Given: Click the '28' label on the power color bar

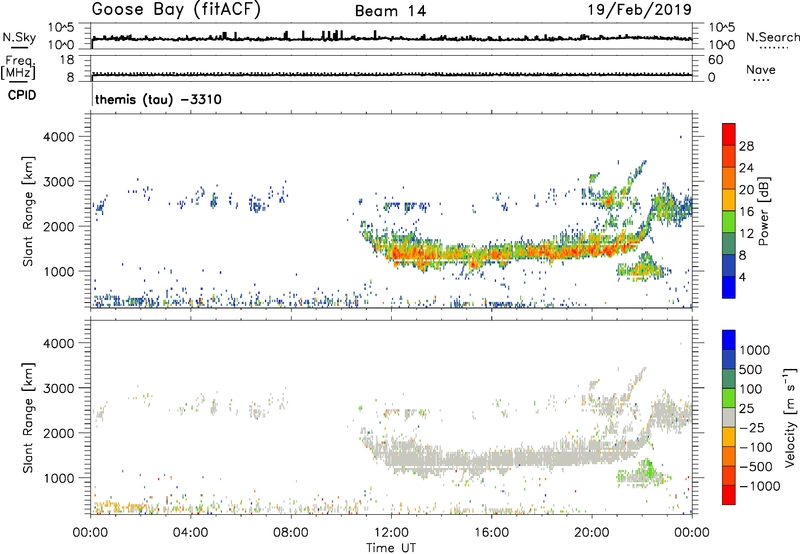Looking at the screenshot, I should click(746, 146).
